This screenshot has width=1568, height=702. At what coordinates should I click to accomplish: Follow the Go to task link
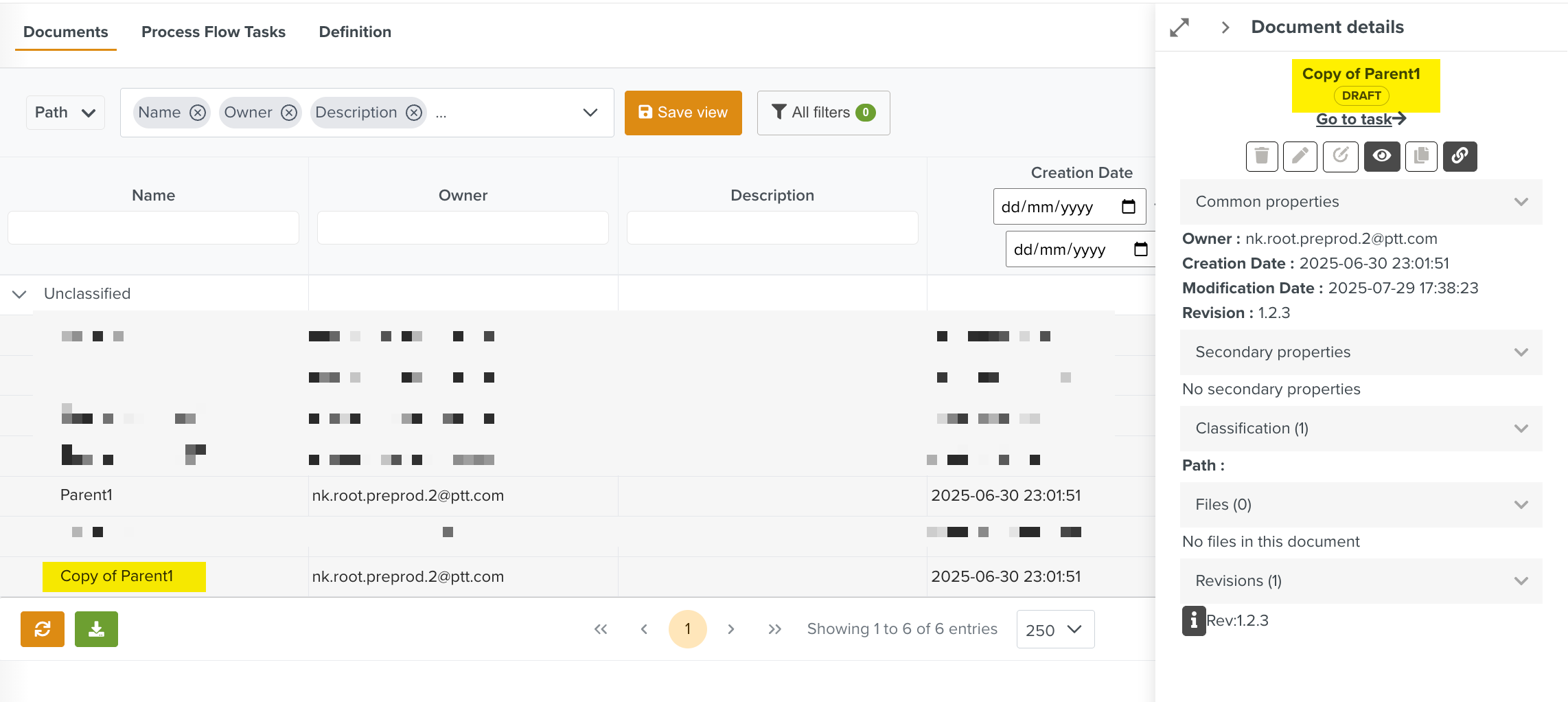click(x=1360, y=120)
